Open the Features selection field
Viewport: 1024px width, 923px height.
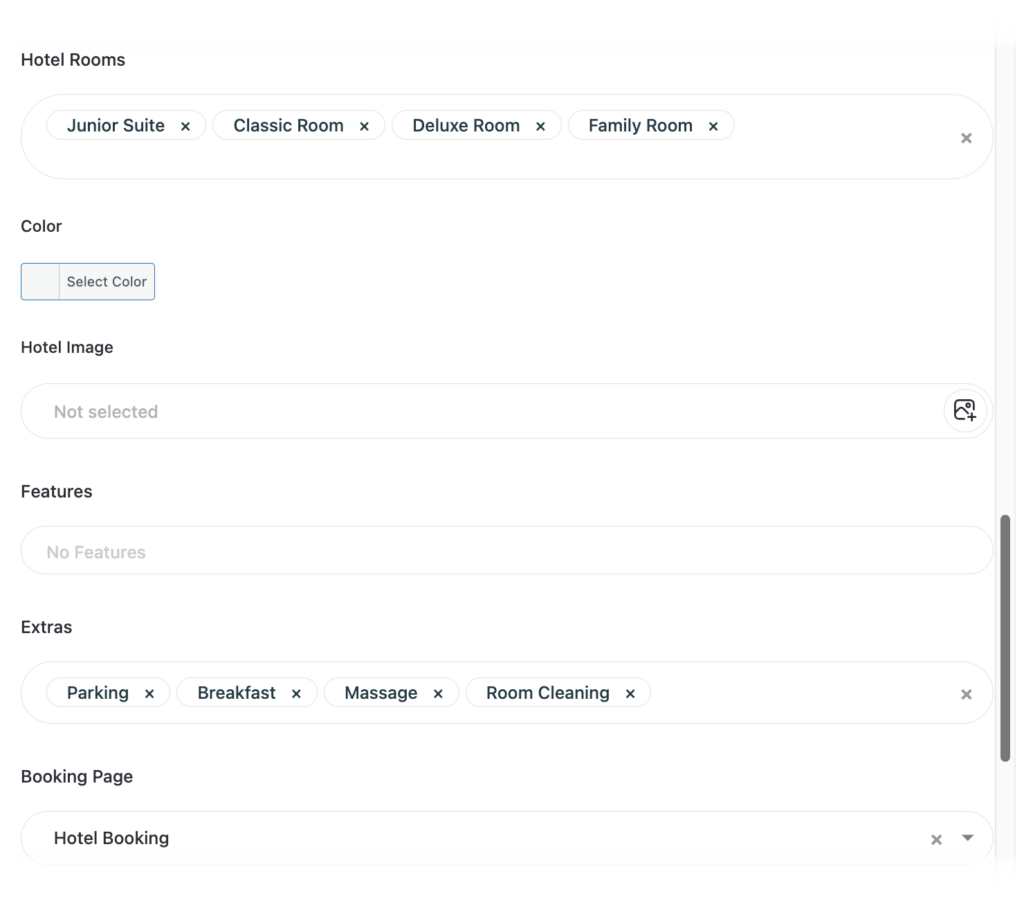[x=500, y=552]
